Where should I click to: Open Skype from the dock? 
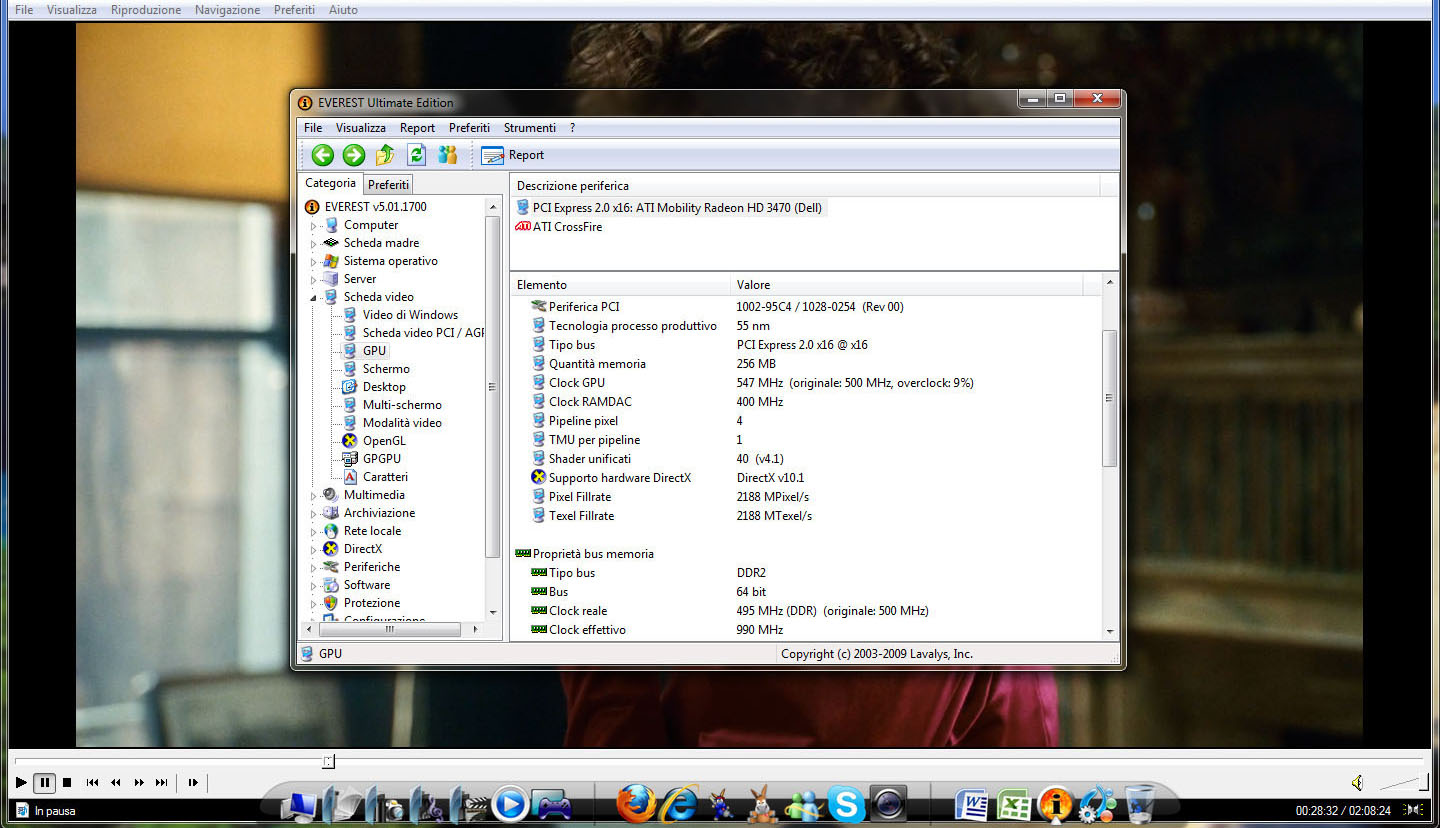click(x=846, y=804)
